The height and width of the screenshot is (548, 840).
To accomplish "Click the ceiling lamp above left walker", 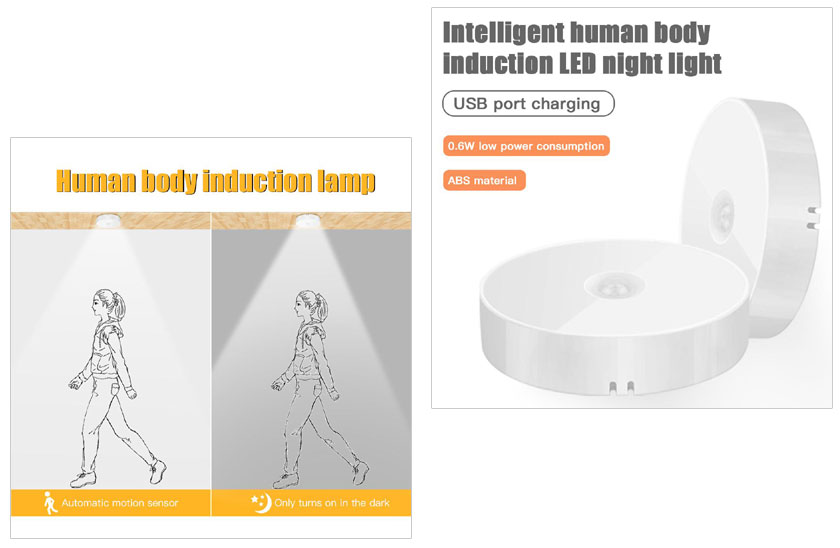I will click(109, 220).
